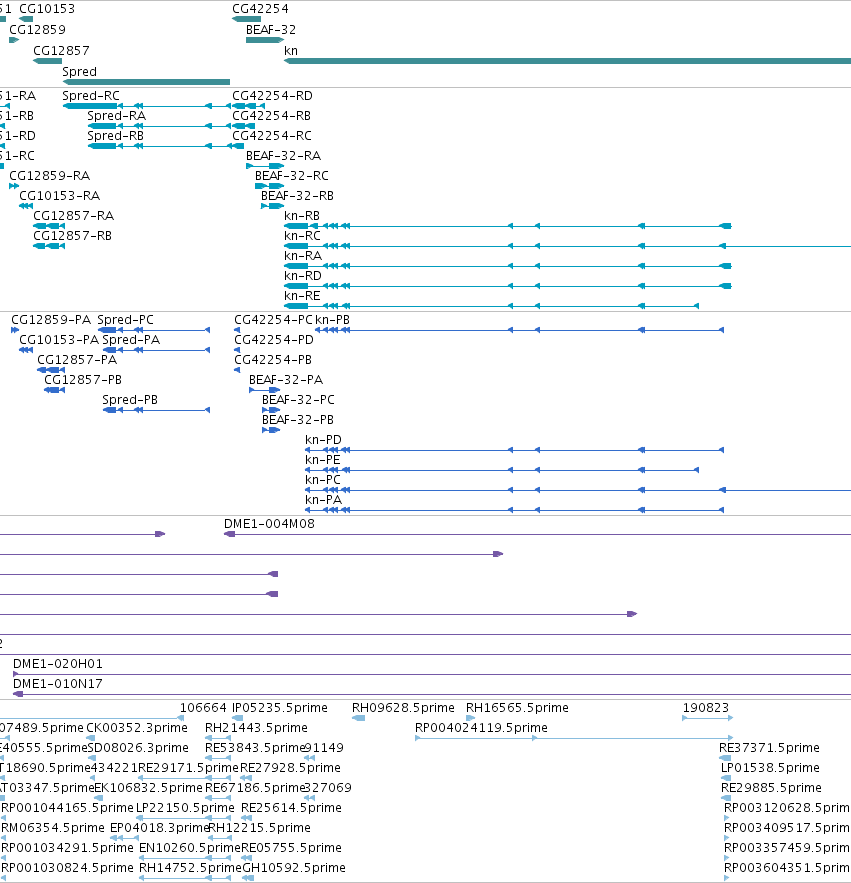Click EST RP004024119.5prime label
Image resolution: width=851 pixels, height=883 pixels.
coord(482,728)
